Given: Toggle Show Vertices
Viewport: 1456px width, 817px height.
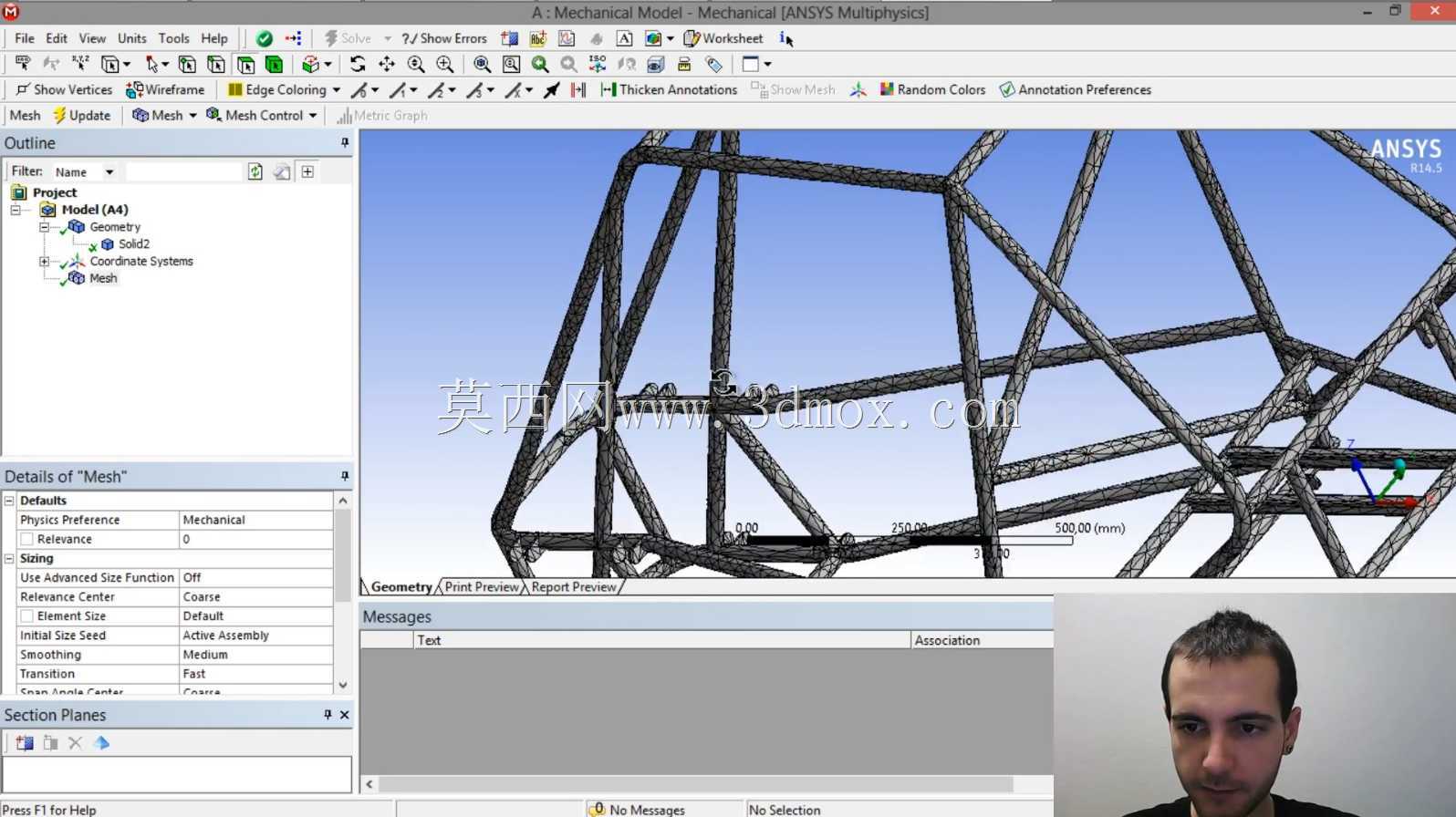Looking at the screenshot, I should pos(64,89).
